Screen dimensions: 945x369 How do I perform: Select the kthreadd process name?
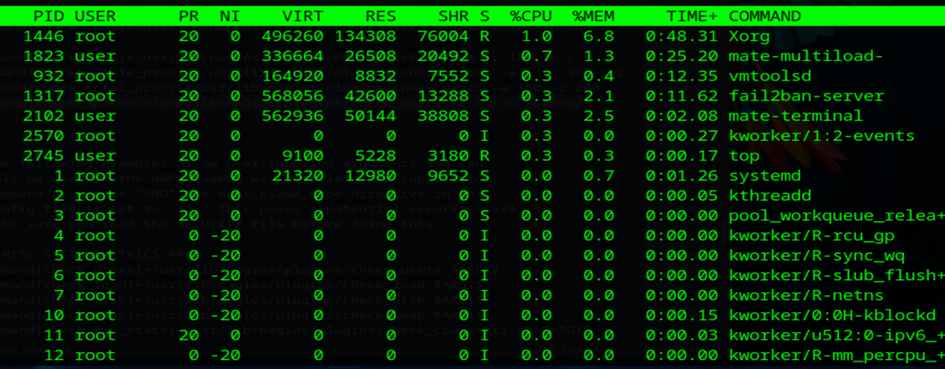[x=770, y=195]
